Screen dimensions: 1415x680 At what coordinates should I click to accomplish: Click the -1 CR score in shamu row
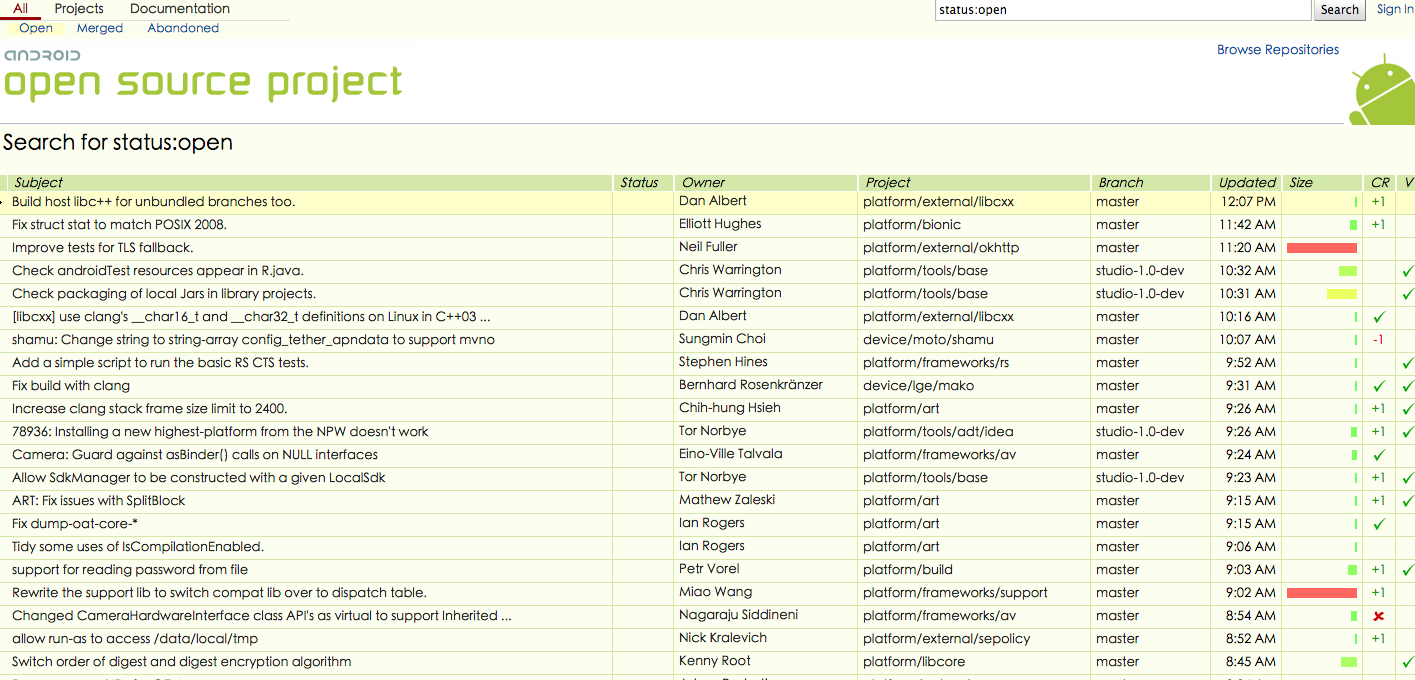click(x=1378, y=340)
